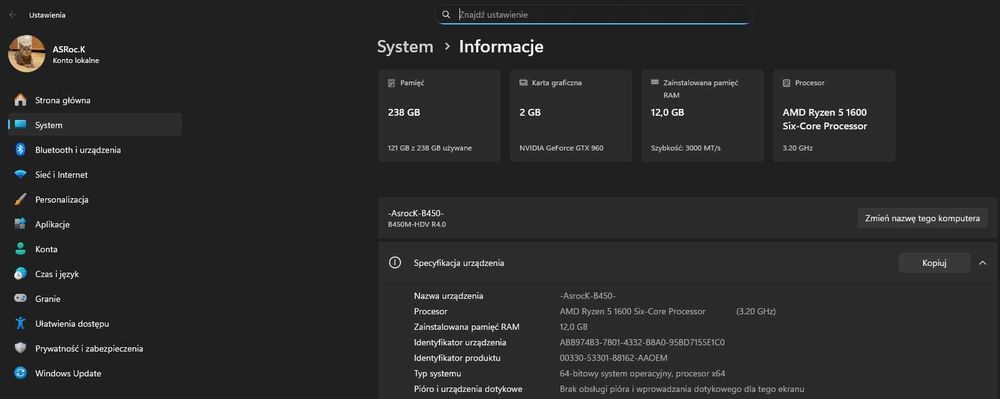1000x399 pixels.
Task: Go to Sieć i Internet
Action: pos(95,175)
